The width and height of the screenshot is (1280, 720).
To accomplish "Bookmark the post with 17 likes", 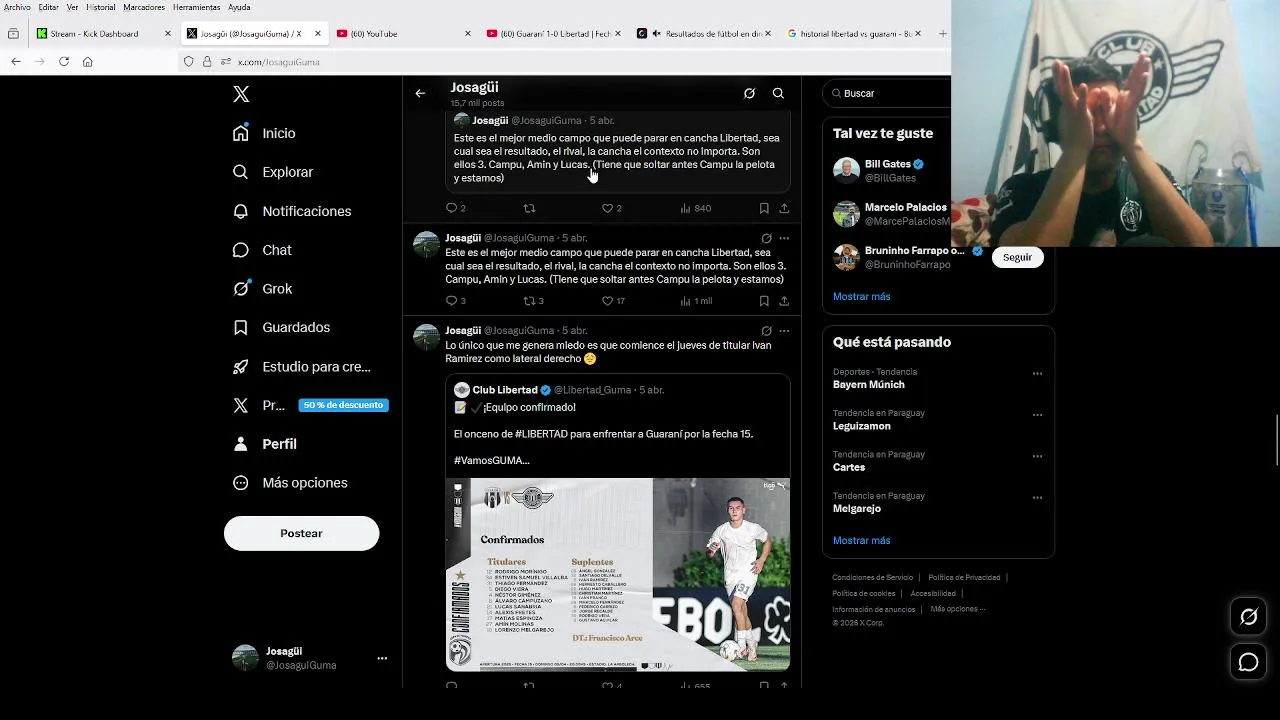I will 764,301.
